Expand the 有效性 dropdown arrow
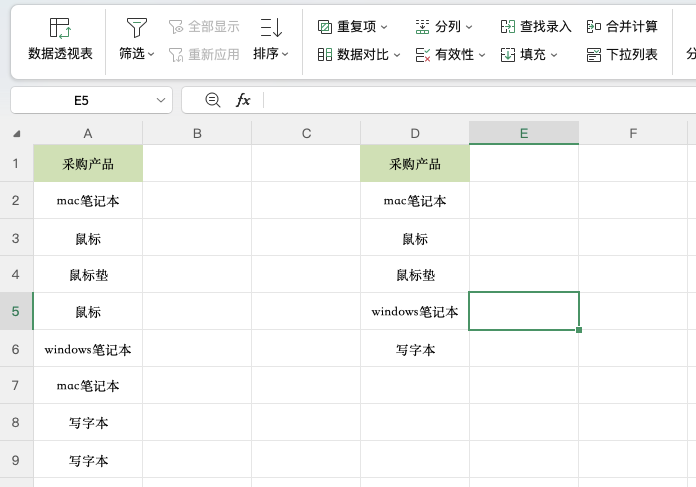 tap(482, 55)
